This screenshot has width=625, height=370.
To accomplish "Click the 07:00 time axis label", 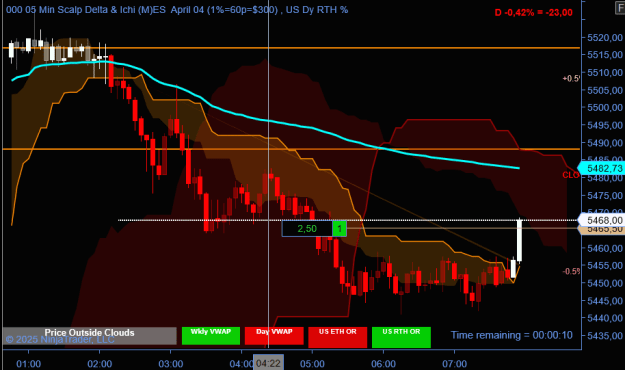I will [x=454, y=364].
